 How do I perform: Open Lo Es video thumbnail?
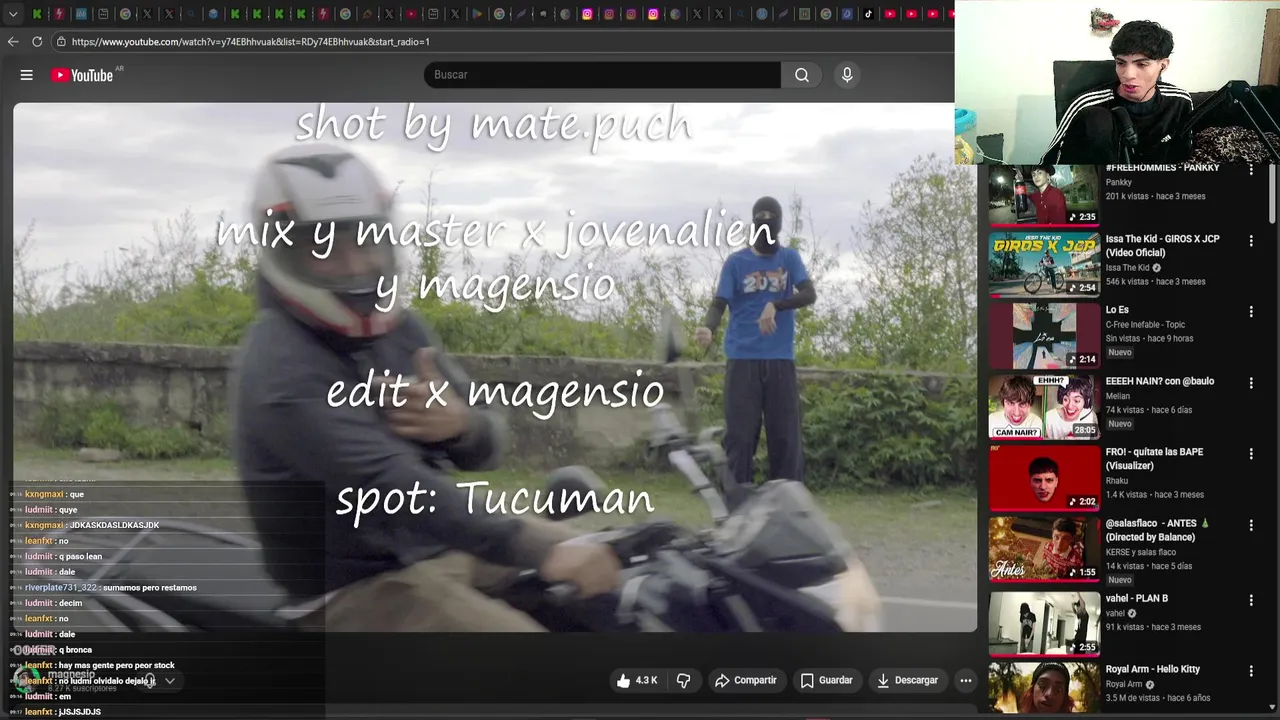[x=1044, y=336]
